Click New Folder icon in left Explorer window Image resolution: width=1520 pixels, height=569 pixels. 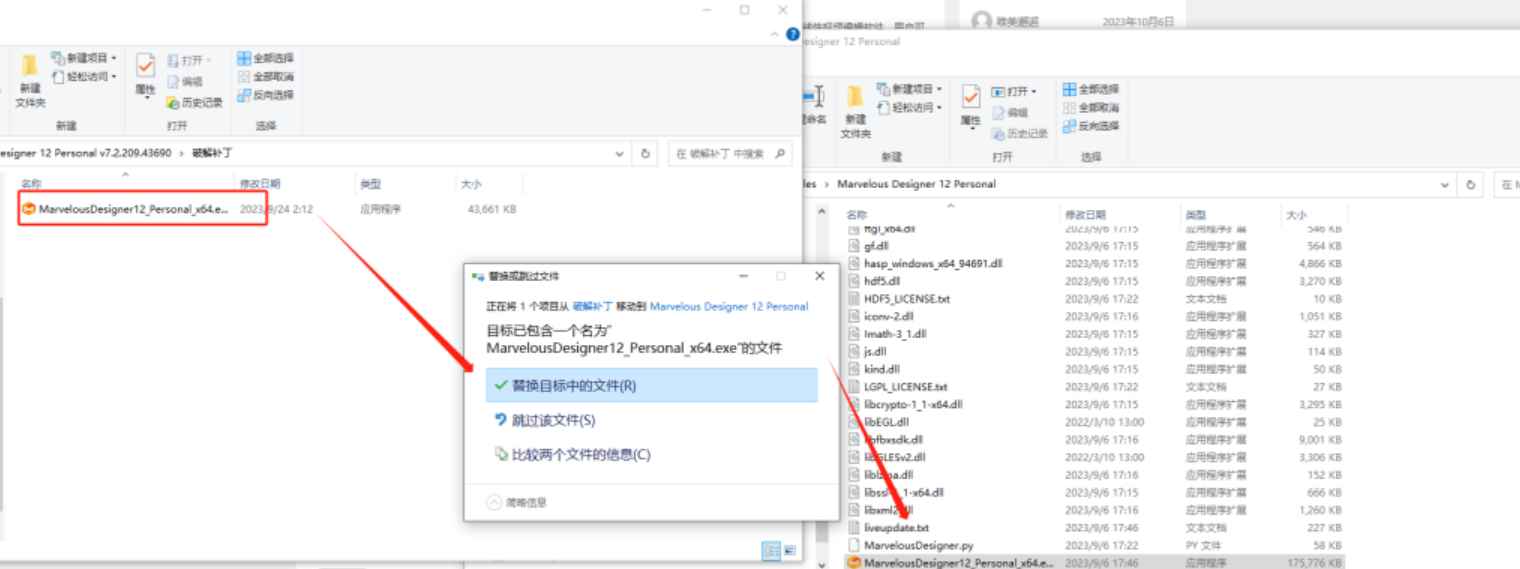click(30, 70)
